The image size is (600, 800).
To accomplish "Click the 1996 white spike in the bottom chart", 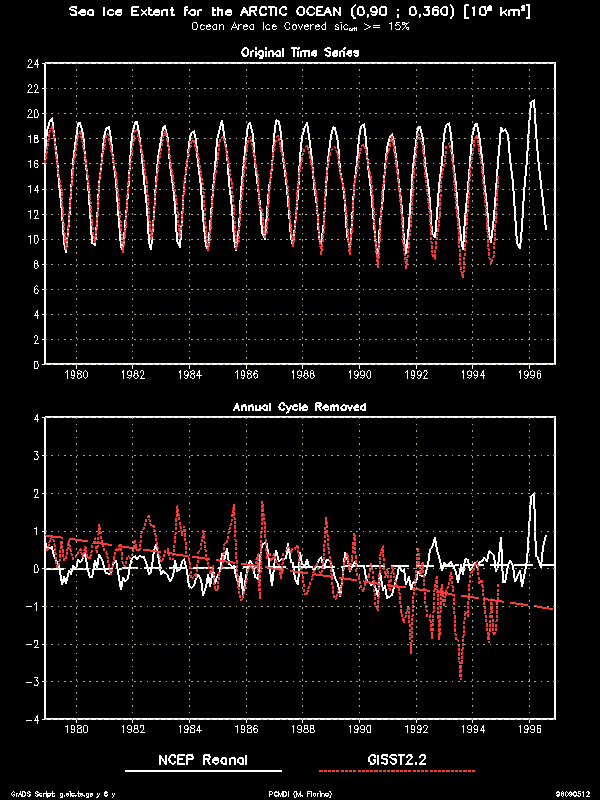I will [x=533, y=494].
